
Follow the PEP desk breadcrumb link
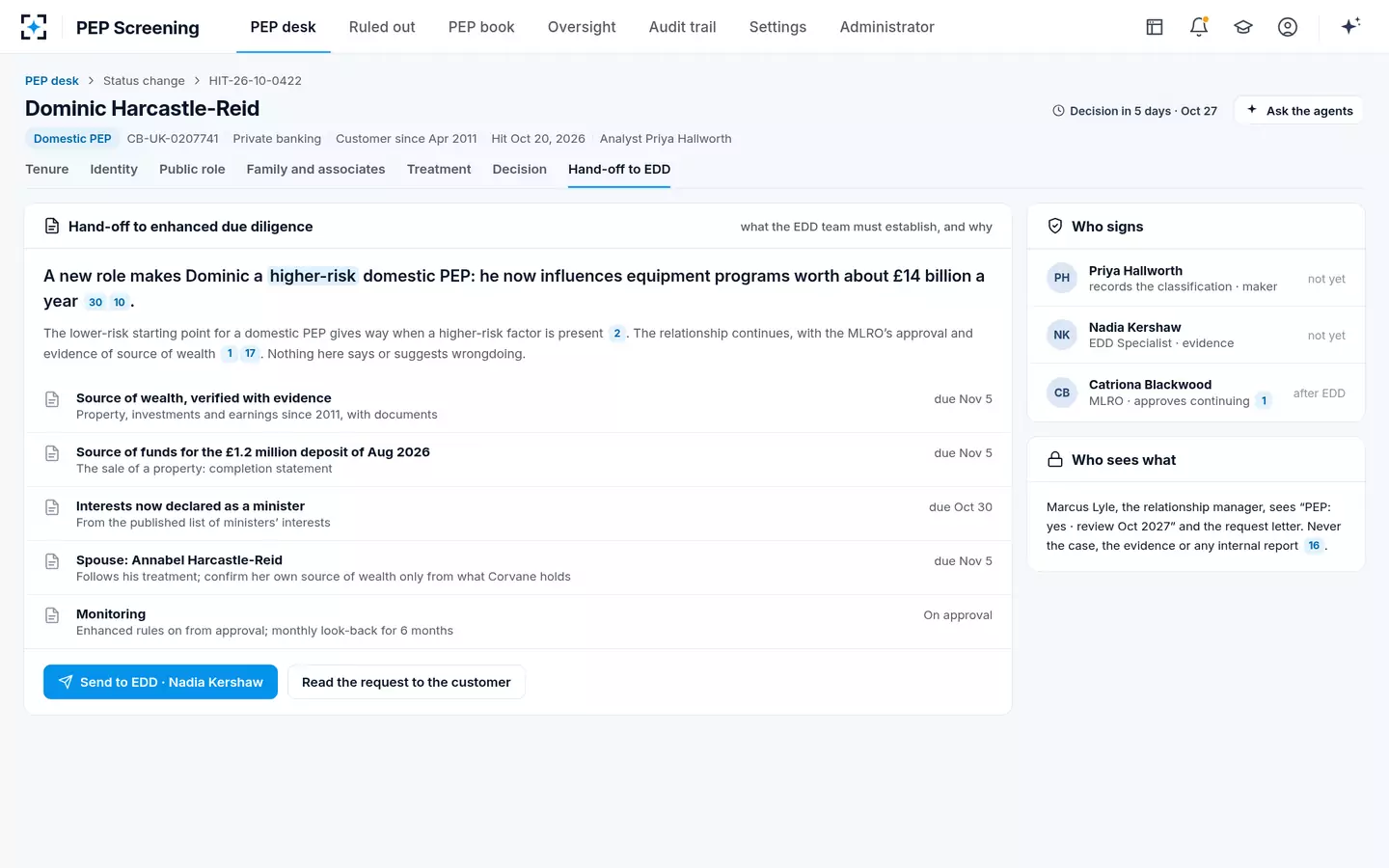(52, 81)
